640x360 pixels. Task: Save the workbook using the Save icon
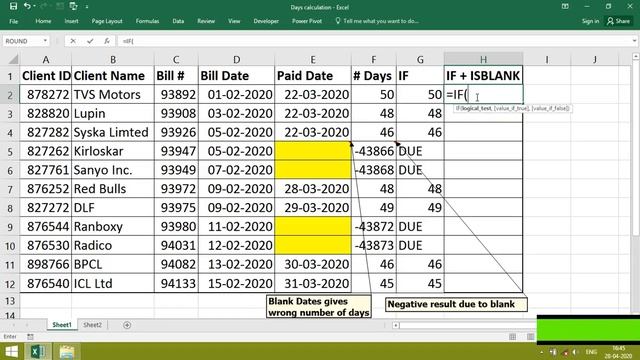(x=13, y=6)
